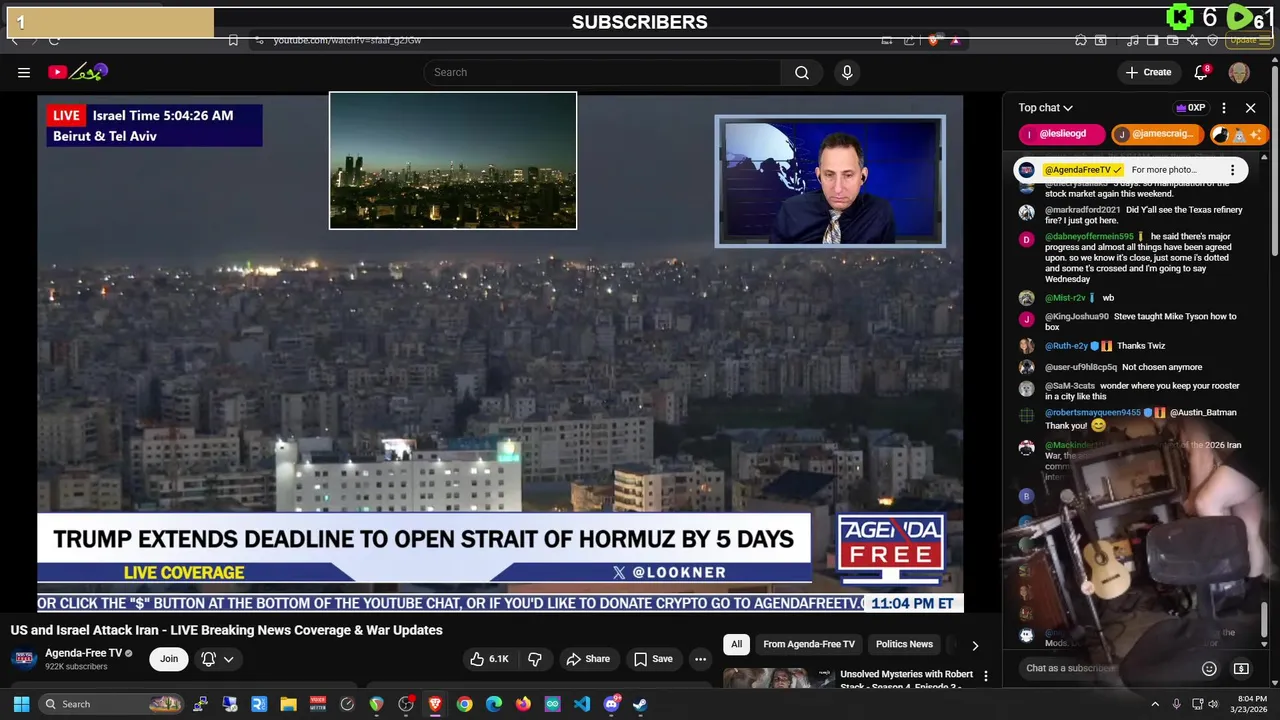Share the live stream
The width and height of the screenshot is (1280, 720).
[x=588, y=659]
